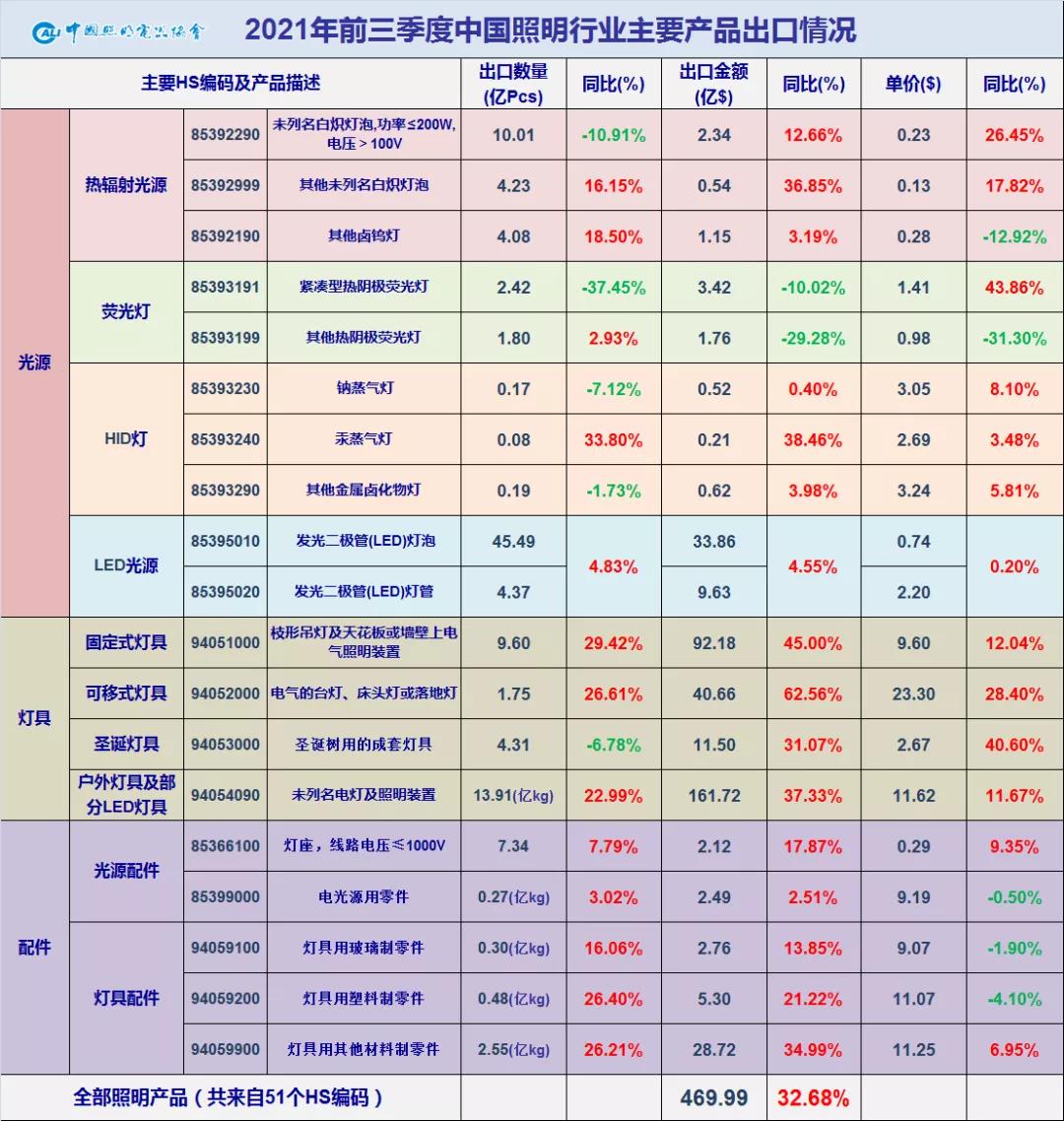Click the 全部照明产品 total row label
This screenshot has width=1064, height=1121.
point(229,1097)
